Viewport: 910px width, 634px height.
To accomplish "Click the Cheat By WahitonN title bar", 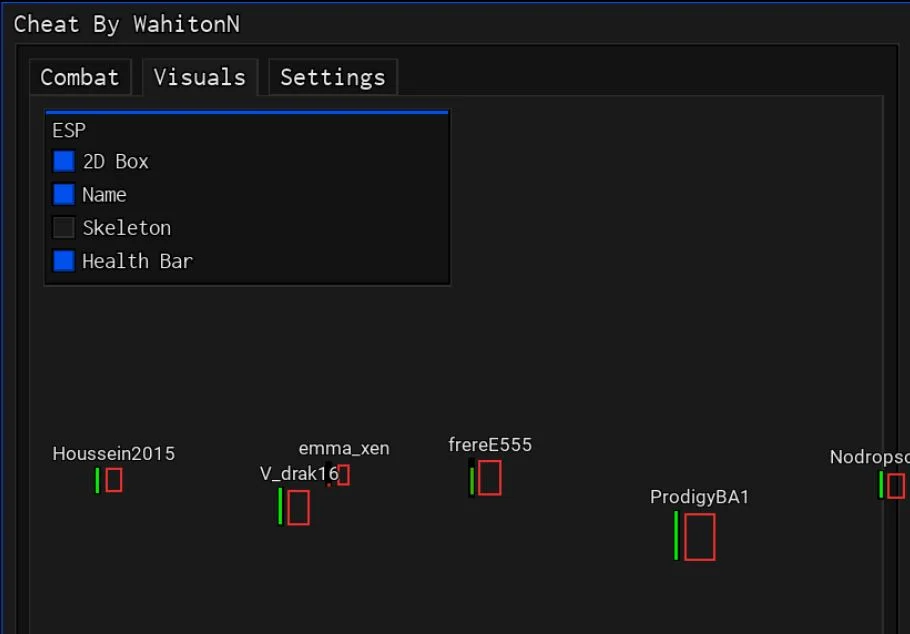I will [455, 24].
